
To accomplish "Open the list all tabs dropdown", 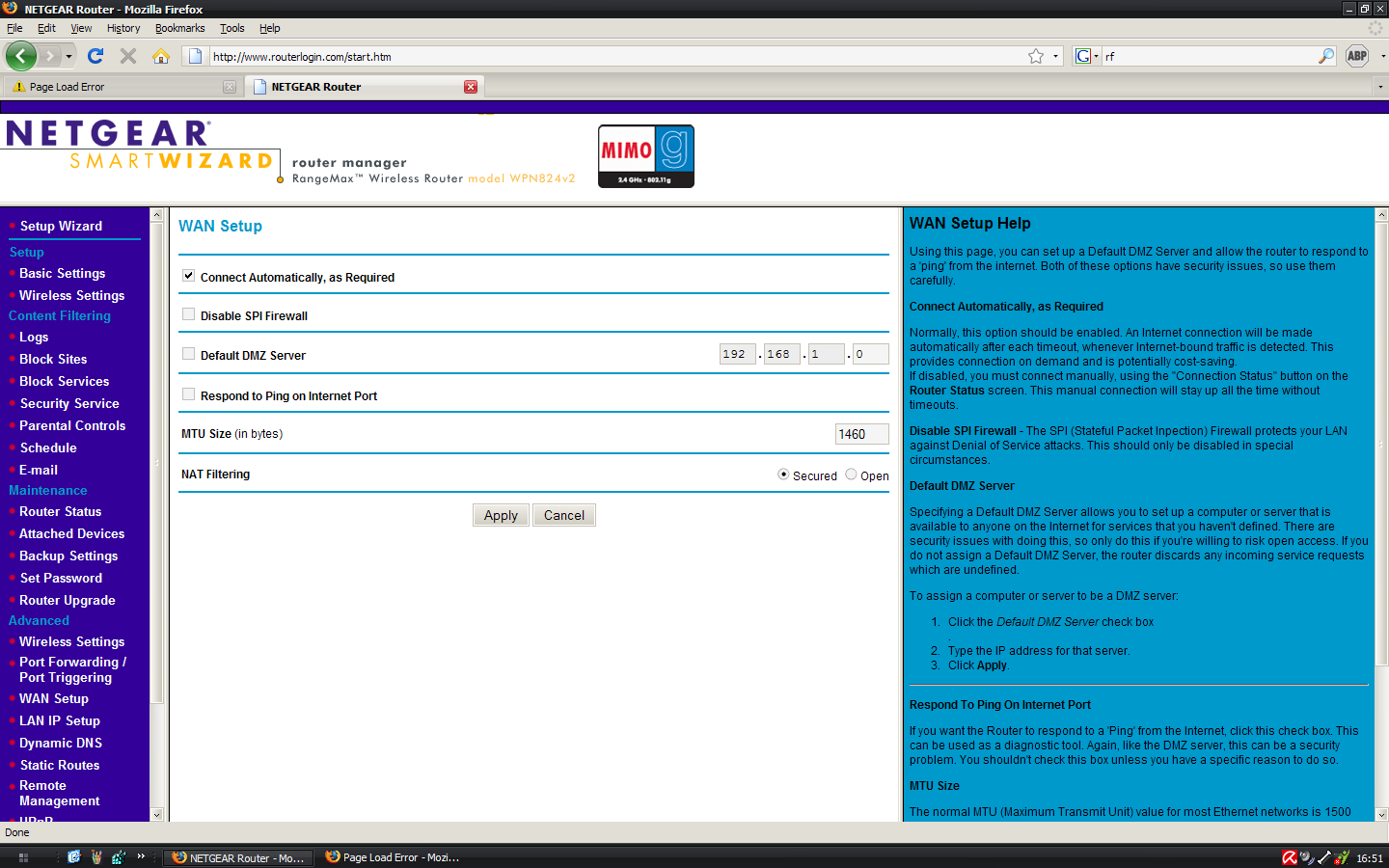I will click(1380, 87).
